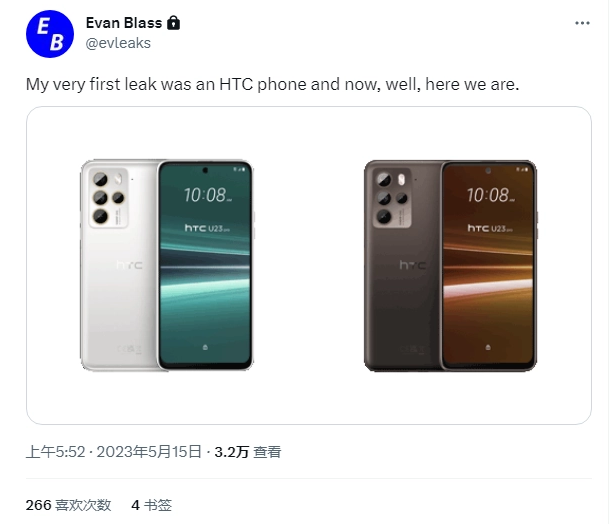
Task: Click the tweet text about HTC leak
Action: point(272,84)
